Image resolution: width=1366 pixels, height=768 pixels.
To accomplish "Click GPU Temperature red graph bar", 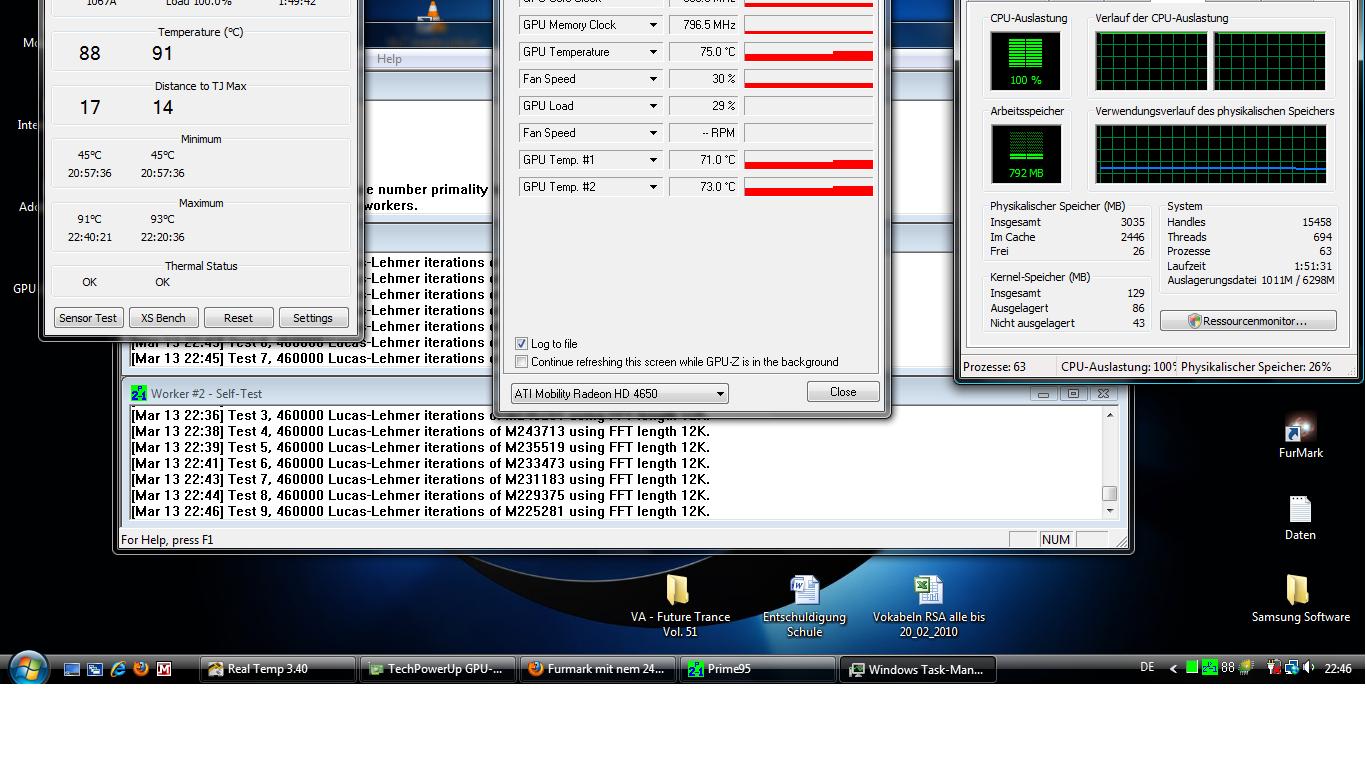I will coord(808,52).
